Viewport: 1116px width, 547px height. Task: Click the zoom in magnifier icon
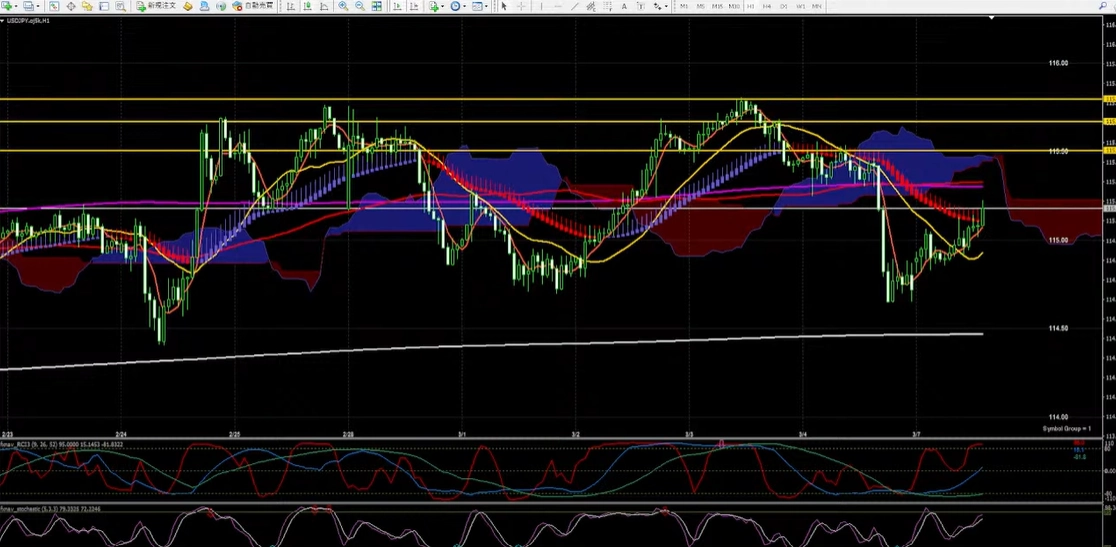pos(343,6)
